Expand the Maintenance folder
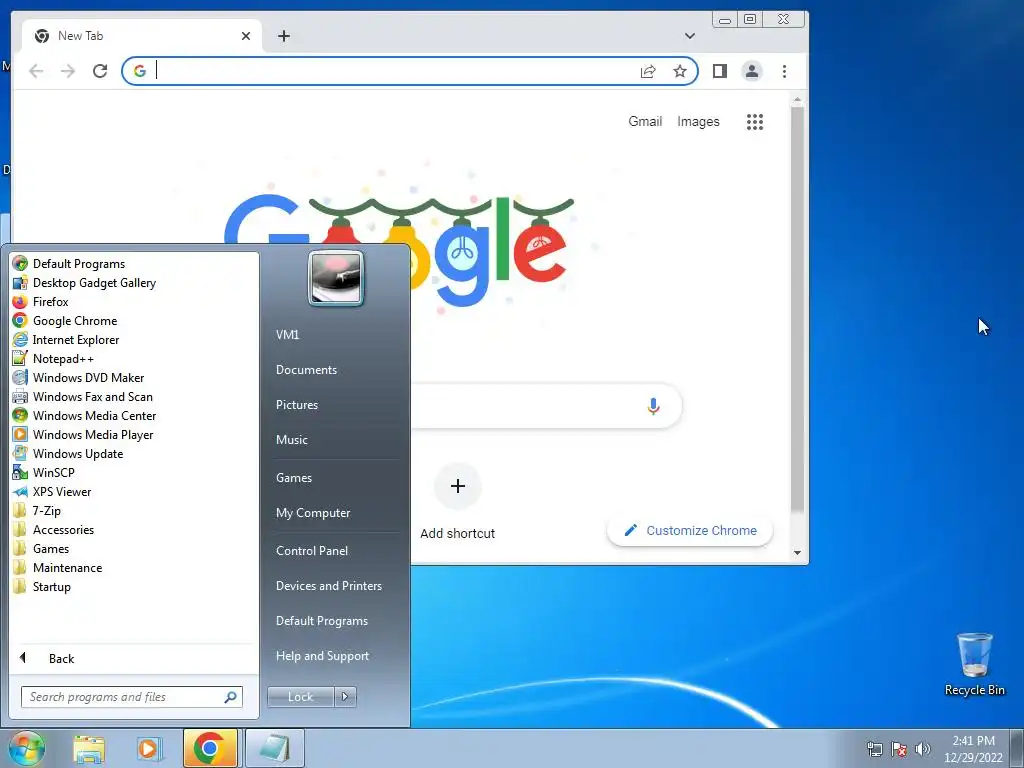This screenshot has height=768, width=1024. [67, 568]
